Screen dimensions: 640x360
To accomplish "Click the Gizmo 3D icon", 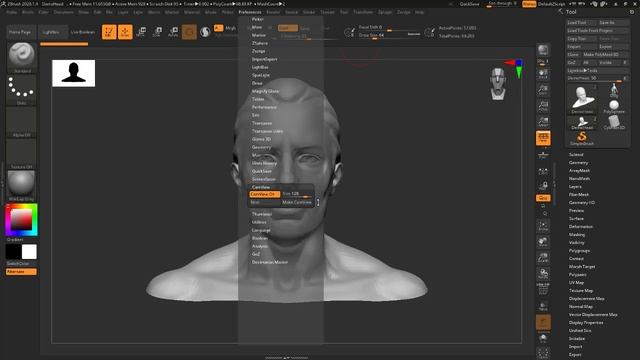I will tap(189, 32).
